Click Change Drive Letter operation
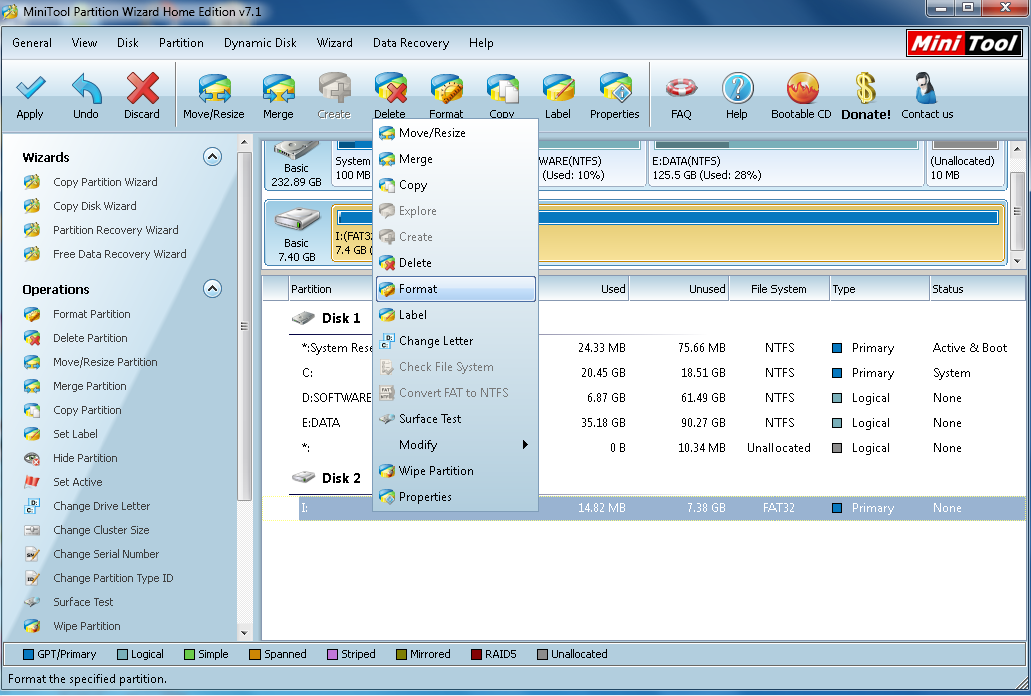1031x696 pixels. [x=101, y=506]
